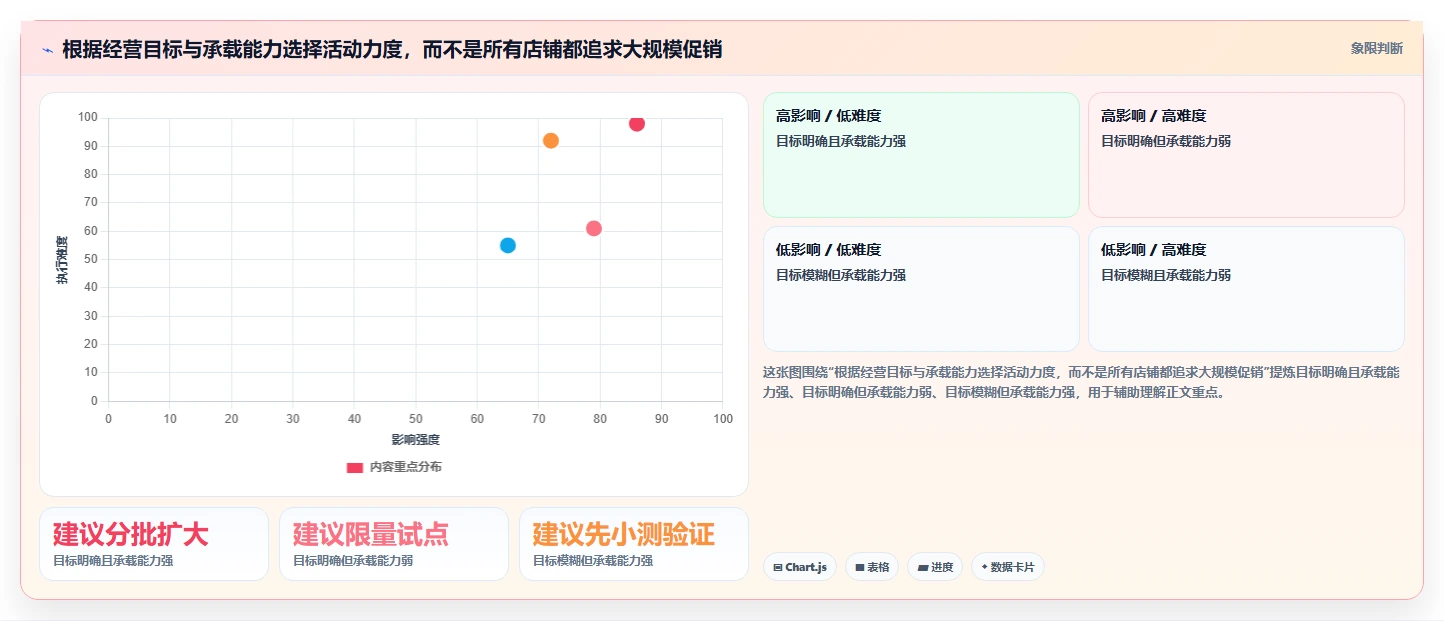Screen dimensions: 1444x621
Task: Open the 低影响 / 低难度 quadrant card
Action: click(x=921, y=289)
